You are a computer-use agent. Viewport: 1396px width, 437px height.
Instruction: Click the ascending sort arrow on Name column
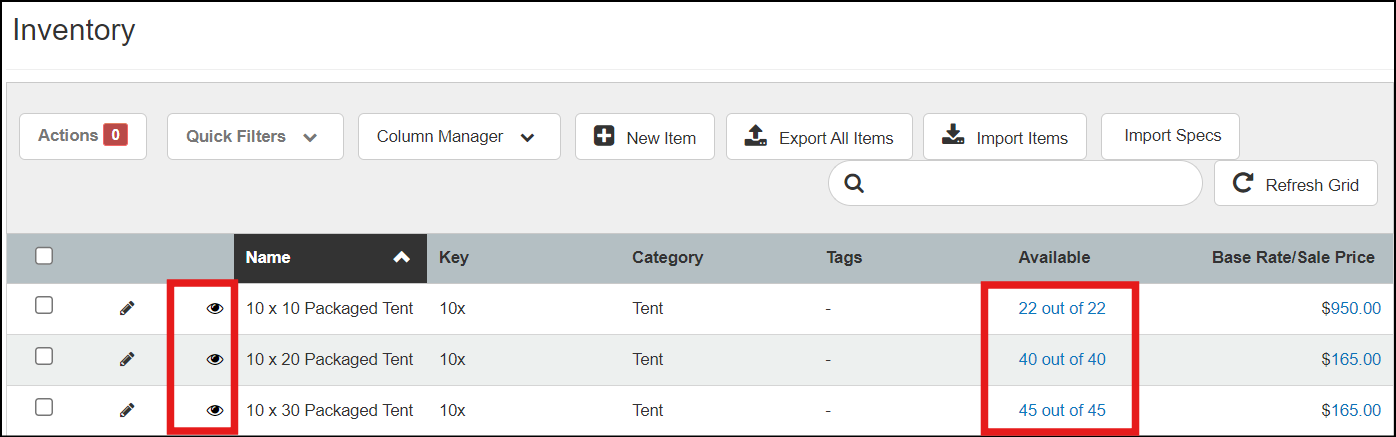tap(402, 258)
